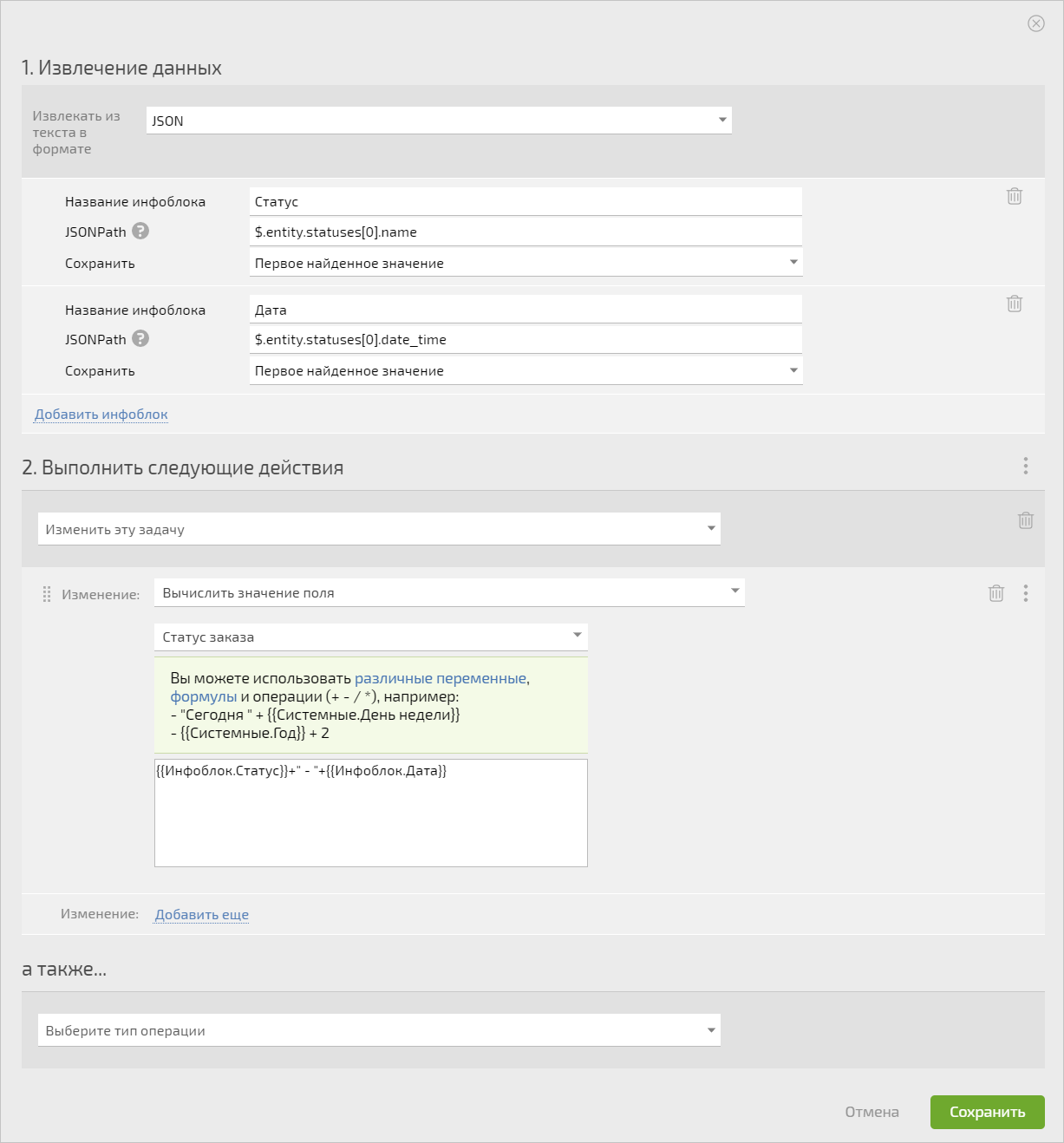Screen dimensions: 1064x1143
Task: Open three-dot menu for section 2 actions
Action: pyautogui.click(x=1026, y=466)
